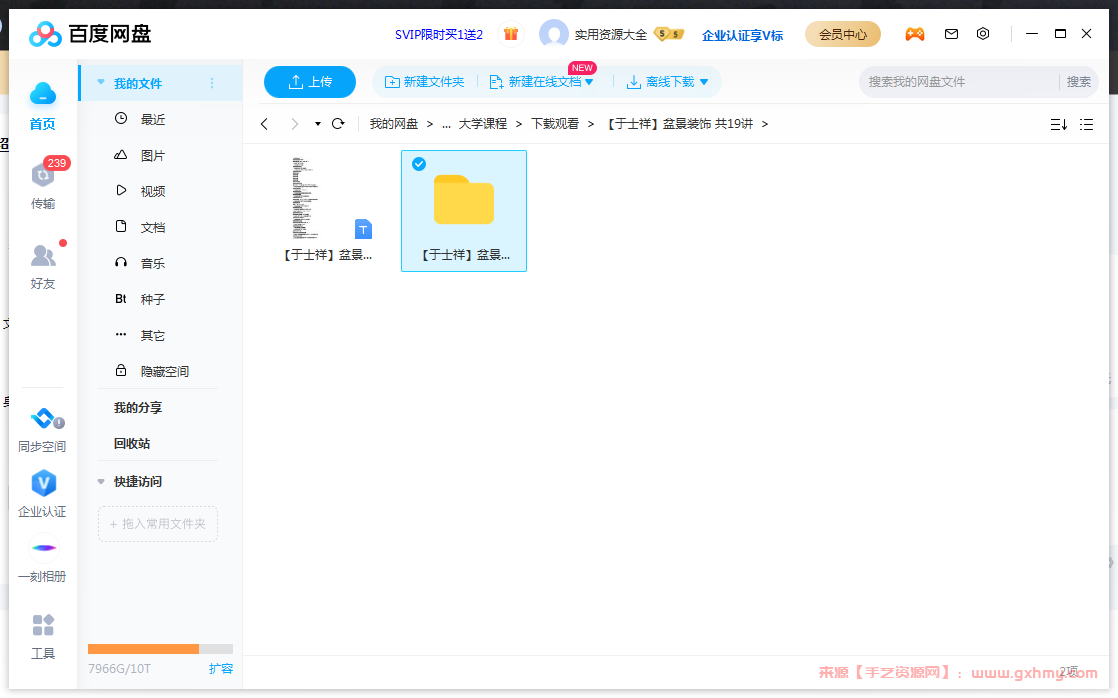Open the 工具 tools grid icon
The width and height of the screenshot is (1118, 698).
click(x=42, y=626)
